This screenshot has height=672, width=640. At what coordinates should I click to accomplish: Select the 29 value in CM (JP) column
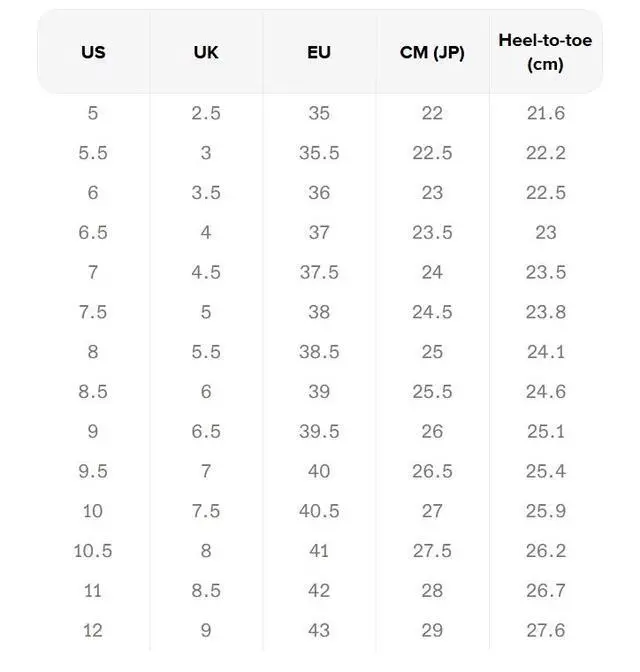click(432, 631)
